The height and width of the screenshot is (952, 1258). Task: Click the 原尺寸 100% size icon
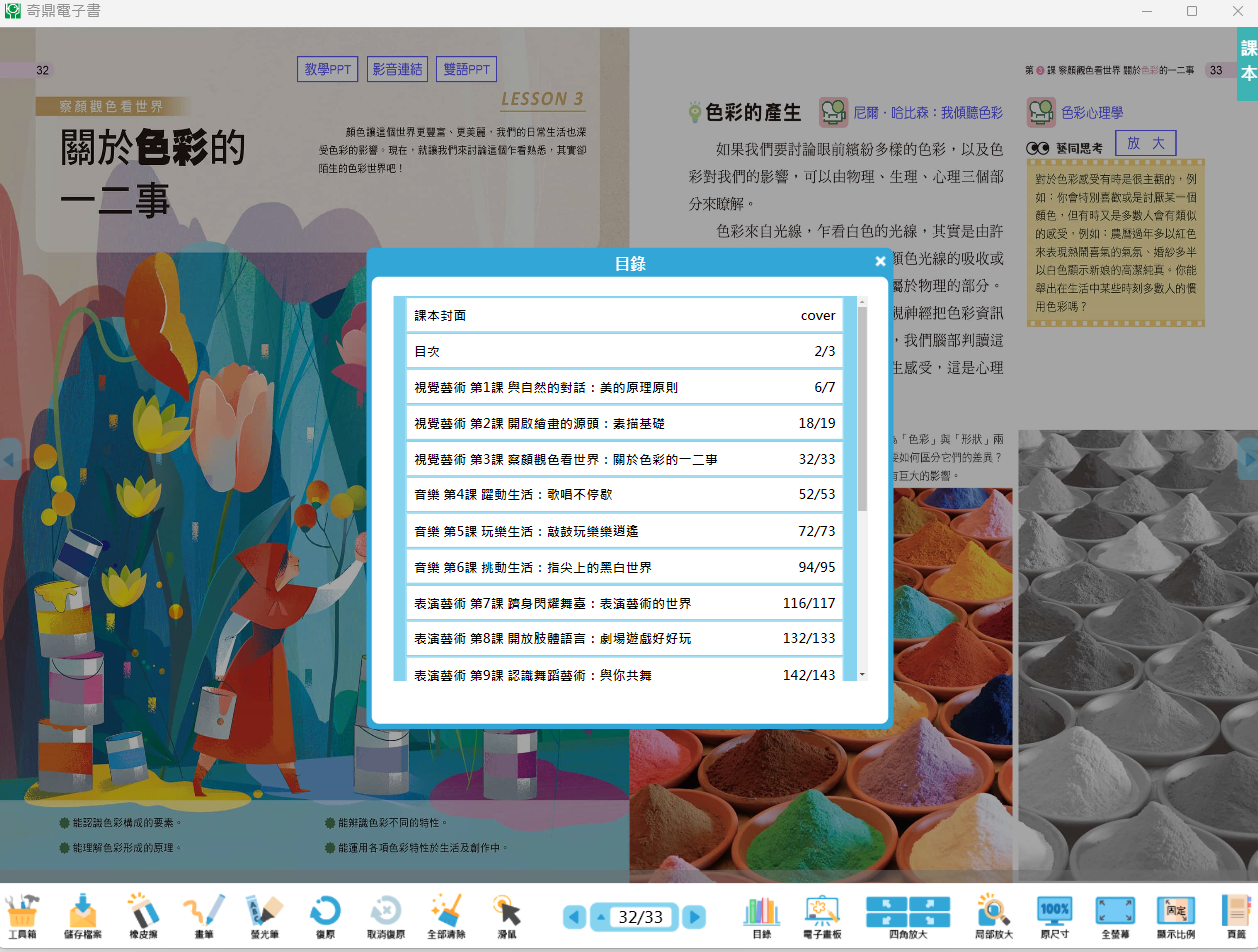click(x=1055, y=915)
